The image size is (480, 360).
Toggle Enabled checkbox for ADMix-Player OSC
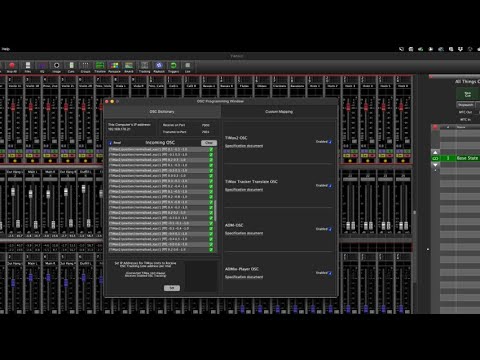coord(330,273)
